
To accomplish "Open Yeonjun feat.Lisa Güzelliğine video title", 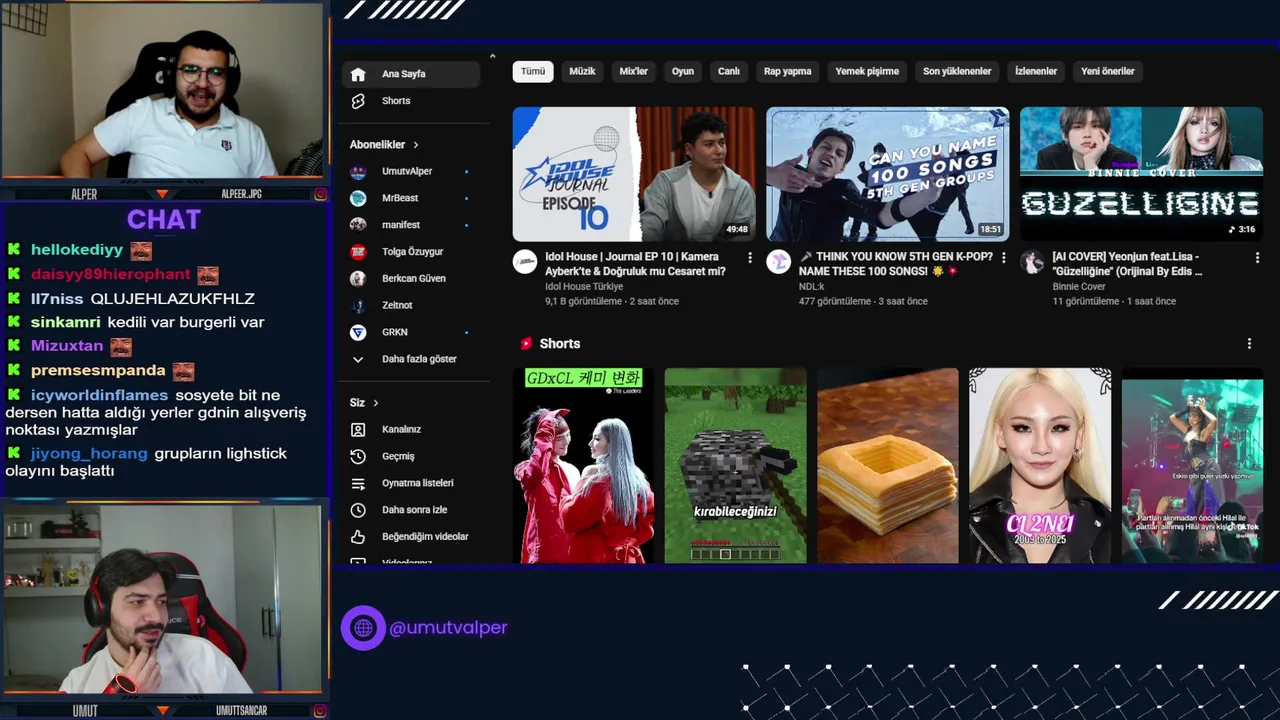I will tap(1127, 264).
